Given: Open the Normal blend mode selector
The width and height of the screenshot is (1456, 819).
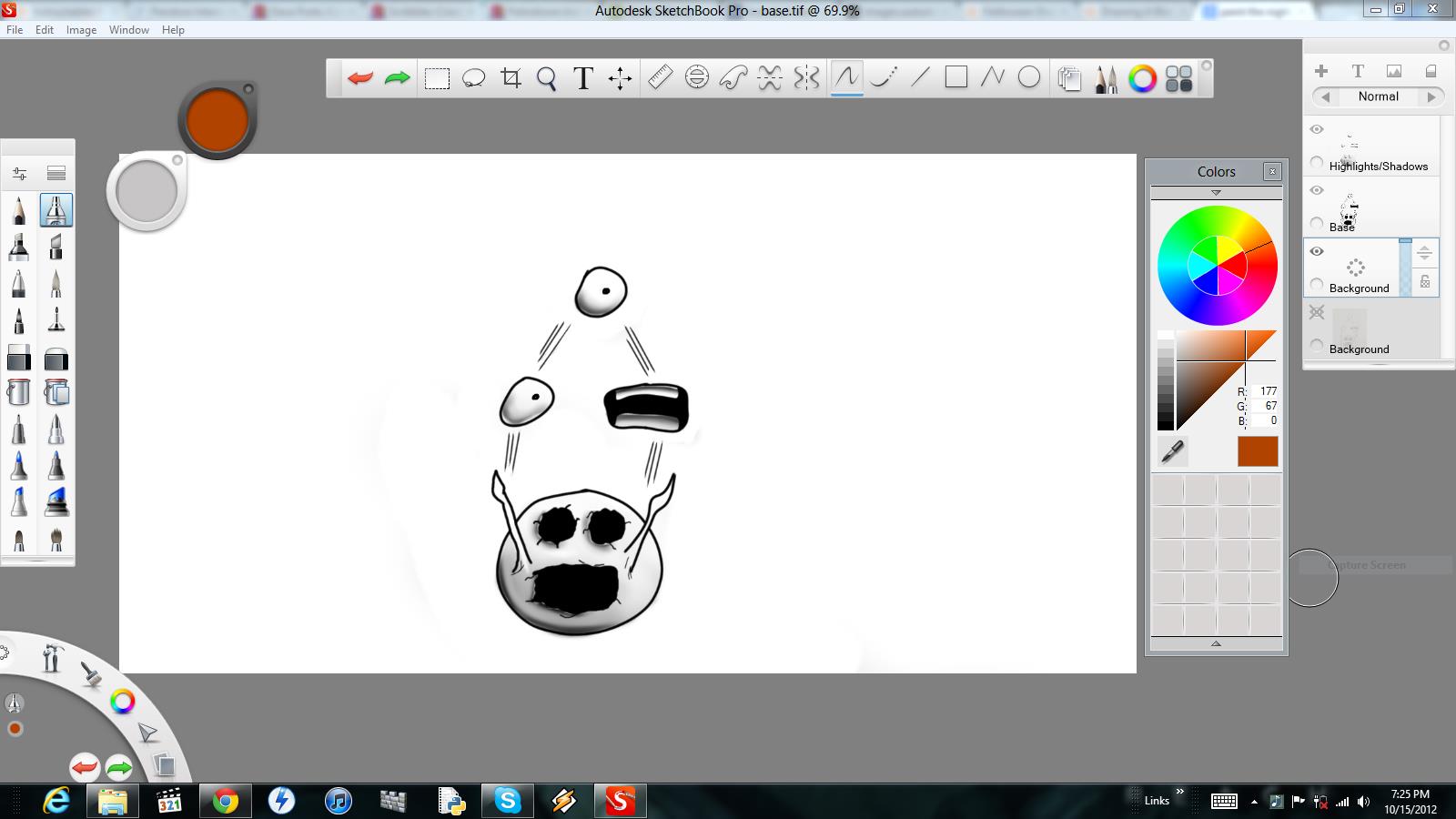Looking at the screenshot, I should 1379,96.
